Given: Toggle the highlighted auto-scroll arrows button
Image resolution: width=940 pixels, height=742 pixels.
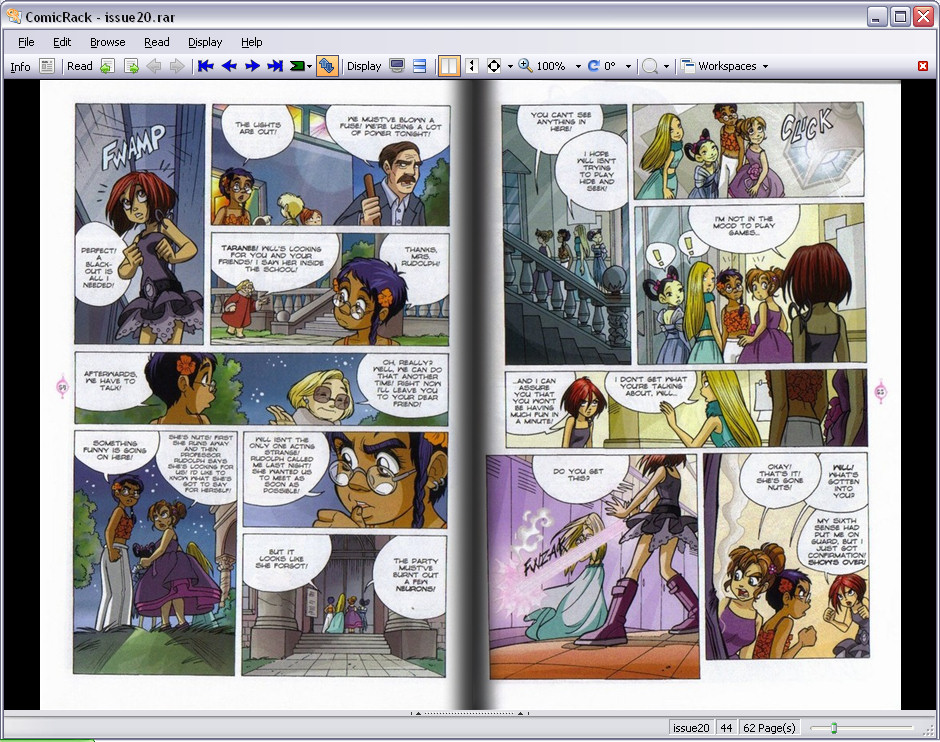Looking at the screenshot, I should point(327,66).
